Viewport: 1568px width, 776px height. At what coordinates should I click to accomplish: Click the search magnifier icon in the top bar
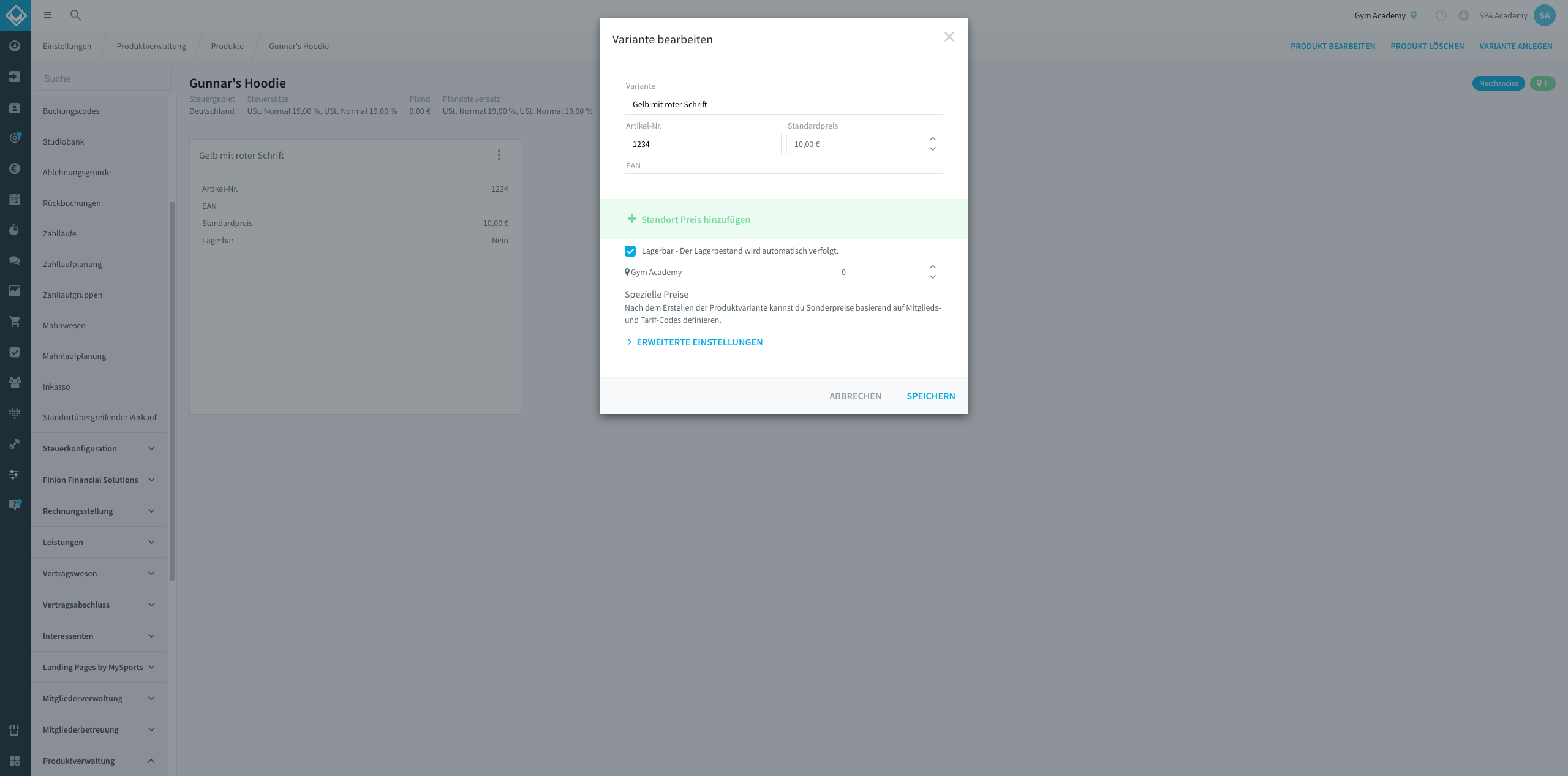[x=76, y=15]
